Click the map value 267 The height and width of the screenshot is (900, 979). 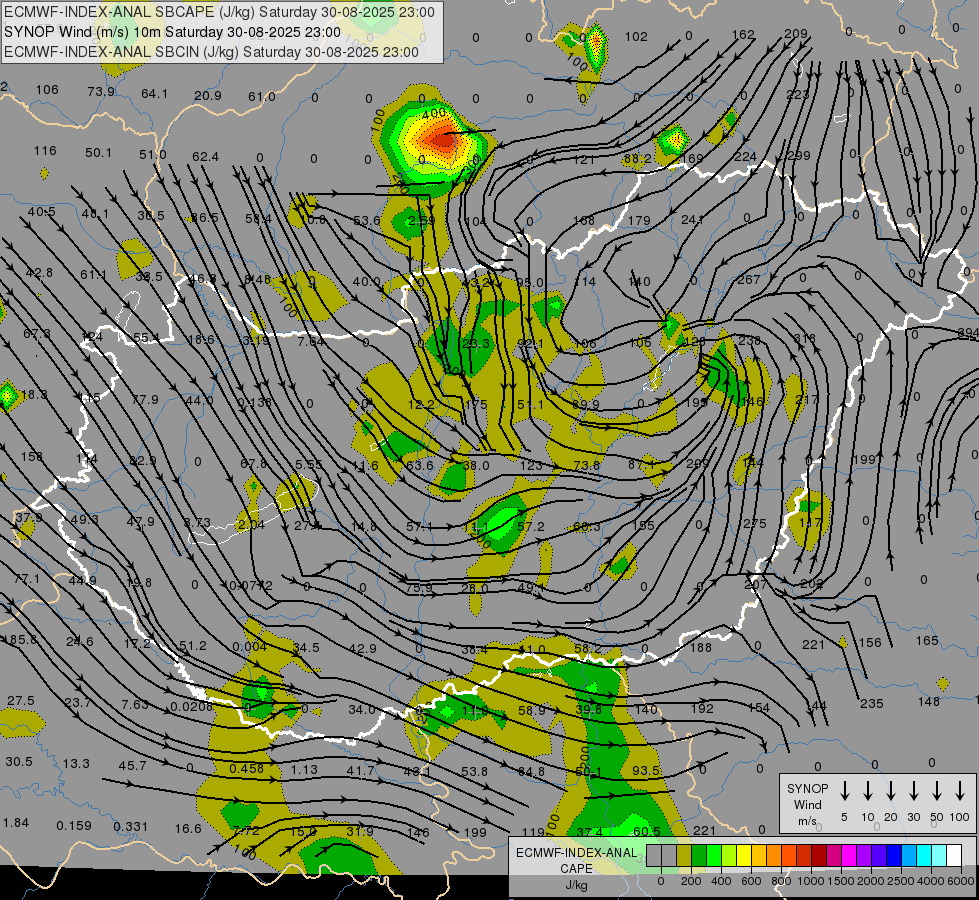[x=749, y=279]
